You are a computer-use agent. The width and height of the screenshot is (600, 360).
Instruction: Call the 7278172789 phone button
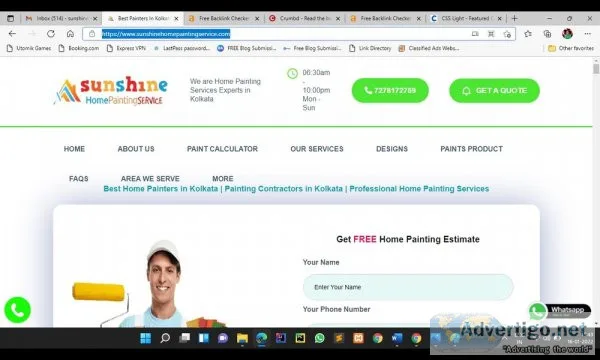390,91
